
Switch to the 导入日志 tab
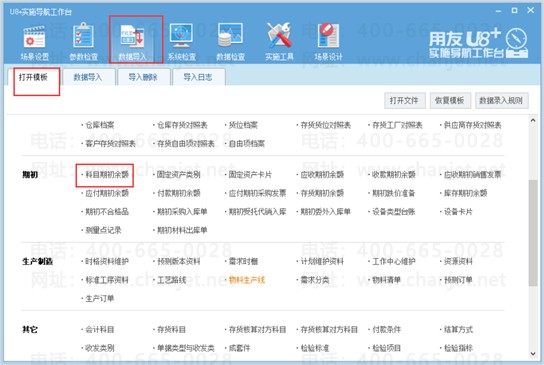click(198, 77)
